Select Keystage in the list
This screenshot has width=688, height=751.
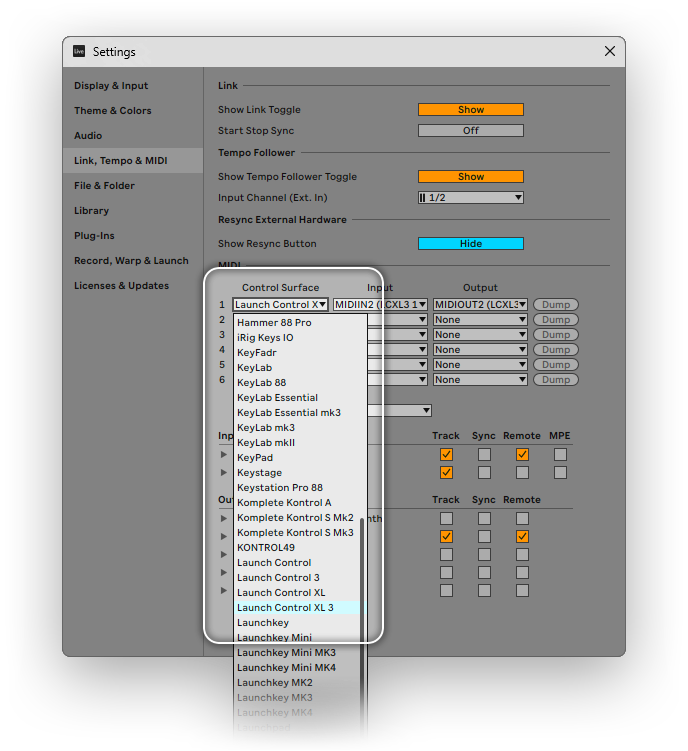click(x=299, y=473)
